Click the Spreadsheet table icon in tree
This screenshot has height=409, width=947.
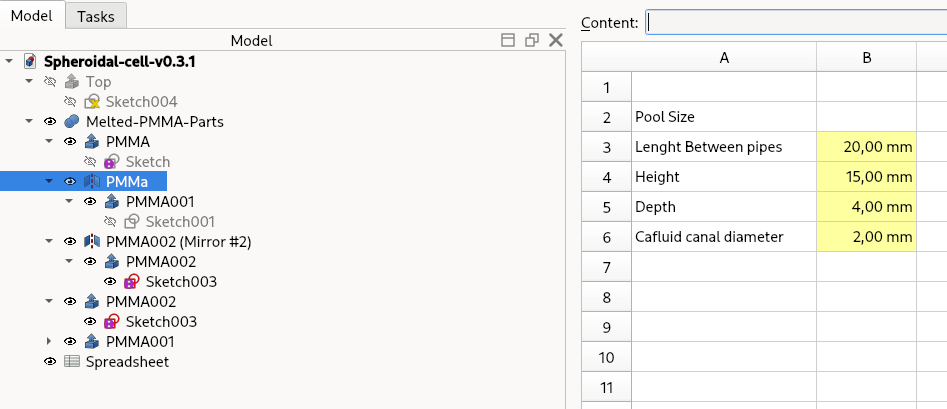click(71, 361)
